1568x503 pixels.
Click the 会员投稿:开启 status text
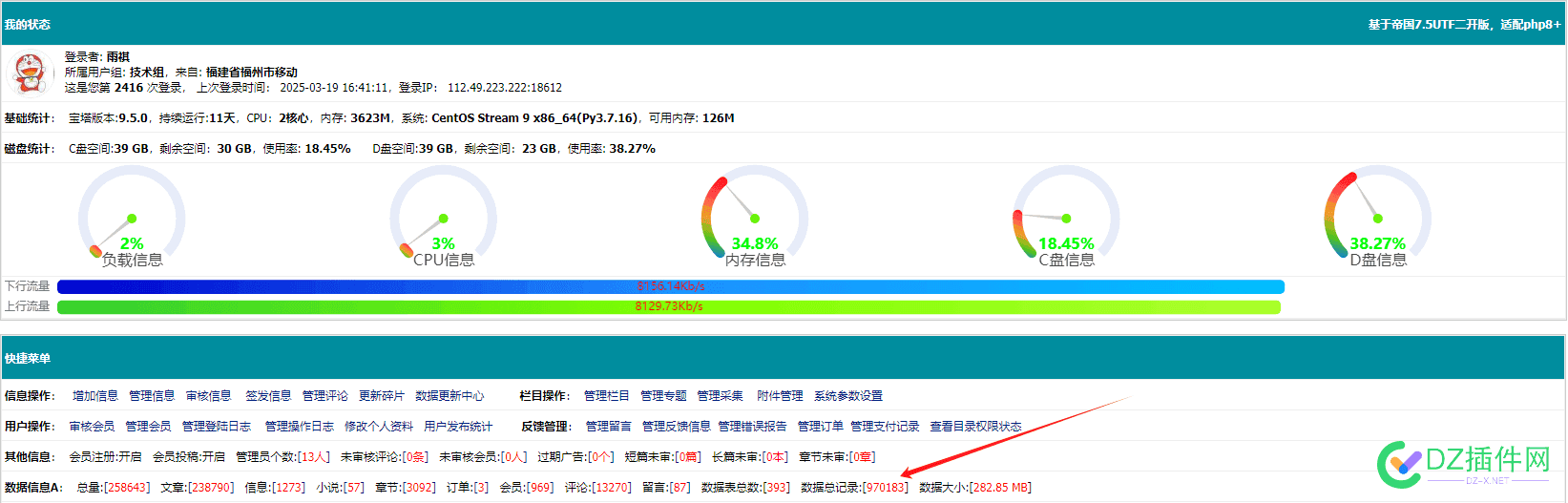pyautogui.click(x=189, y=457)
